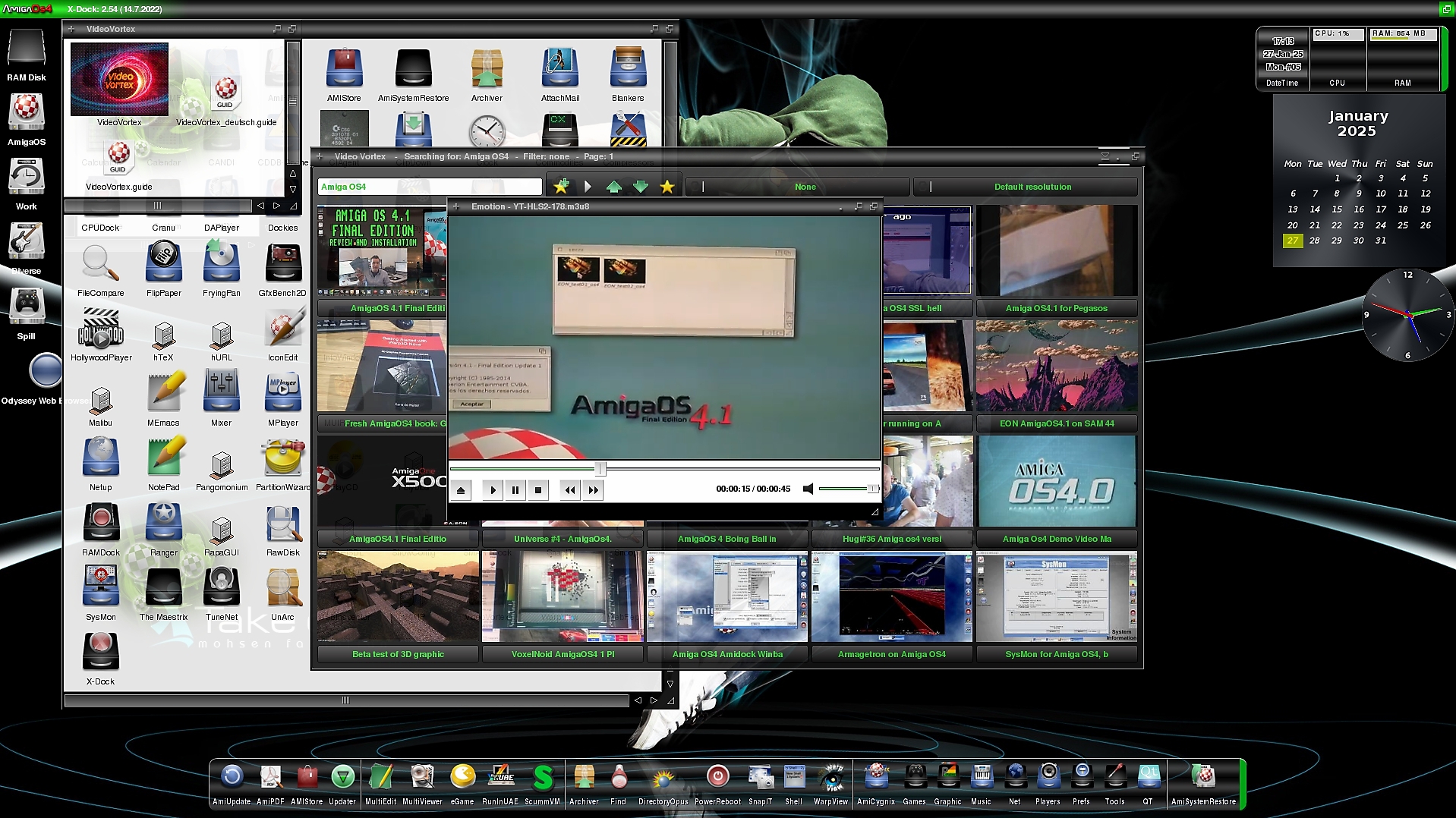Launch the RAMDock icon
The width and height of the screenshot is (1456, 818).
coord(100,521)
